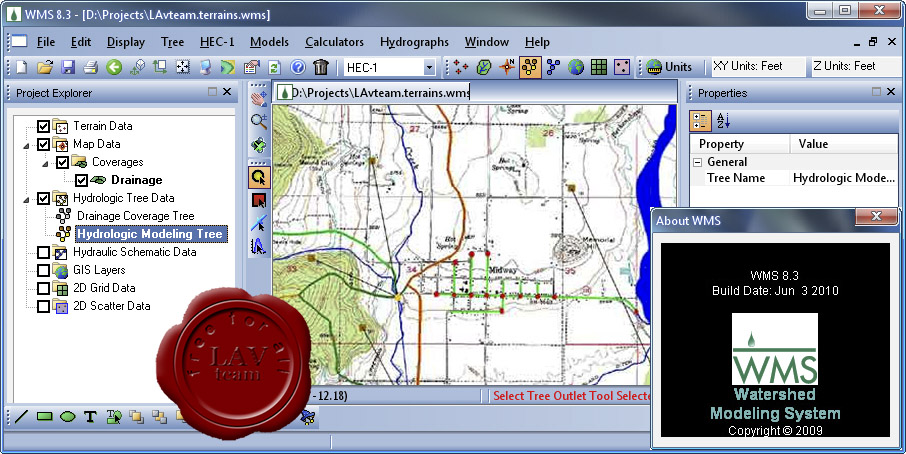Select the Drainage module green leaf icon
The height and width of the screenshot is (454, 906).
[484, 67]
